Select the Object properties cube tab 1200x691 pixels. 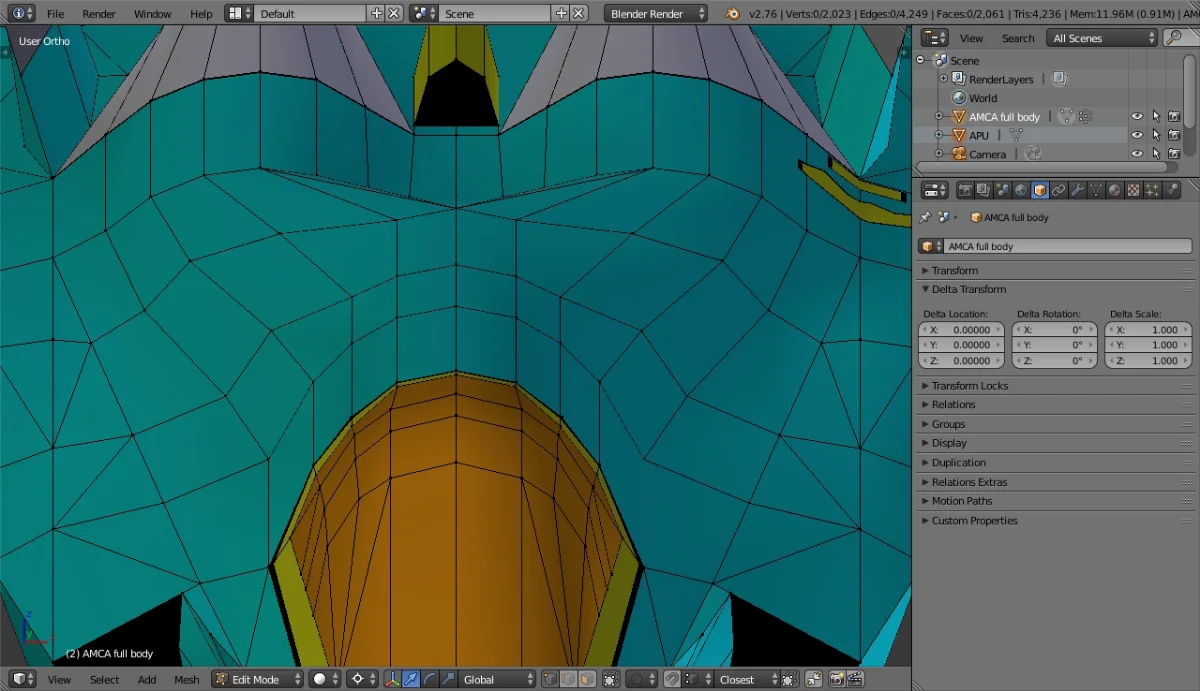tap(1040, 190)
